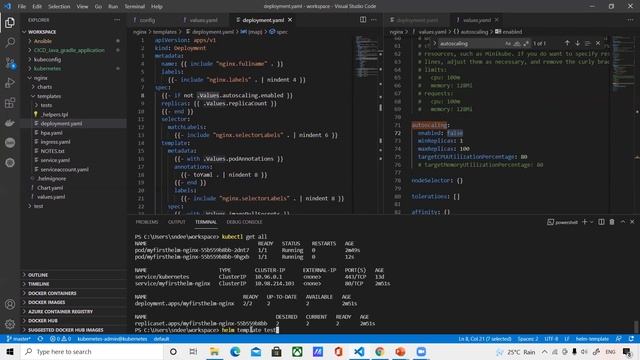640x360 pixels.
Task: Open Visual Studio Code in taskbar
Action: tap(359, 351)
